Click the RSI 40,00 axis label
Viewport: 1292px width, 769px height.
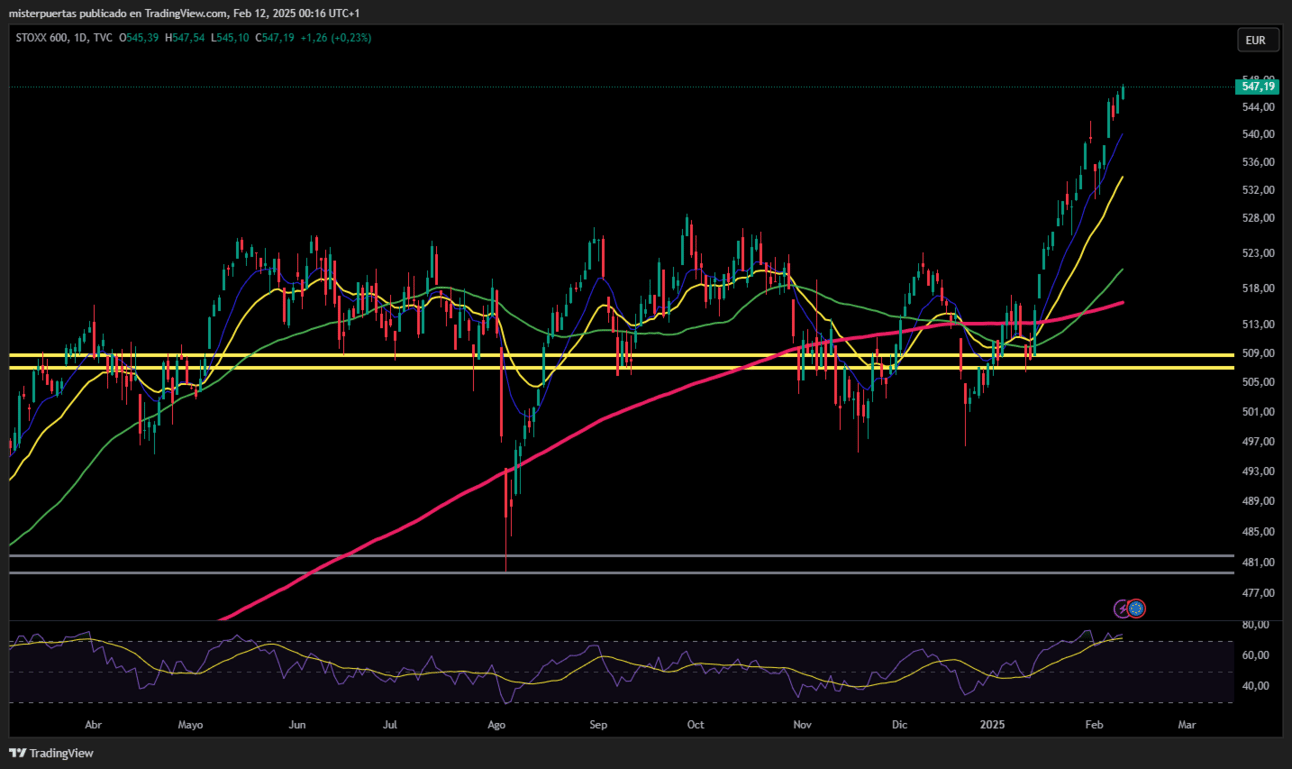click(1255, 686)
